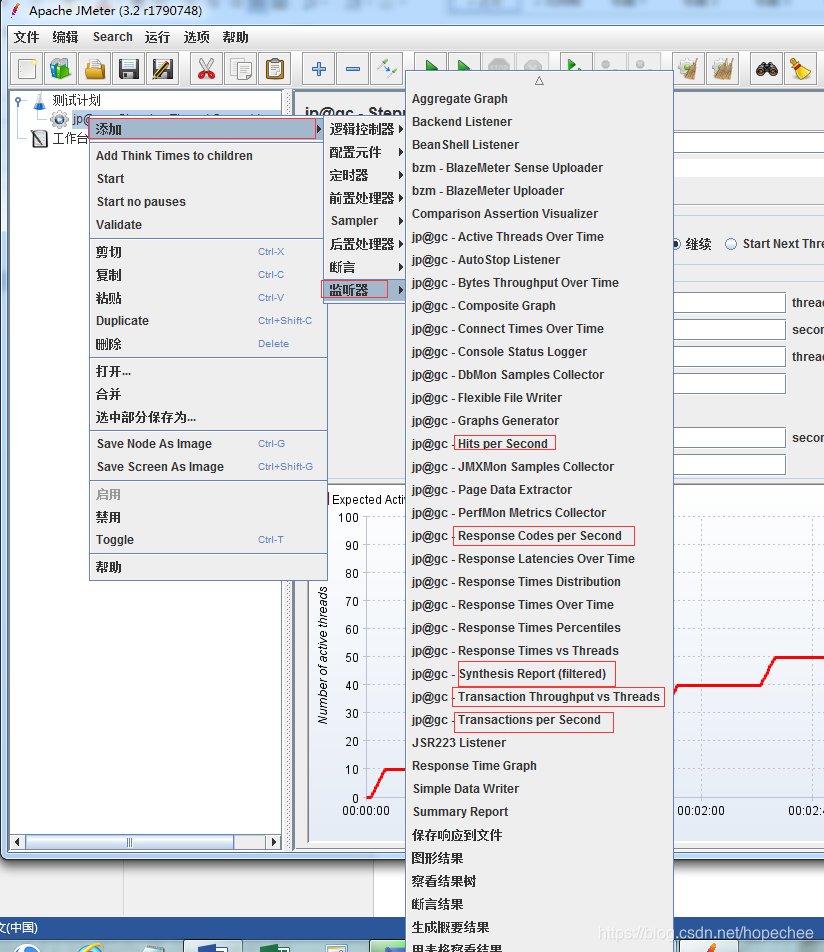Select the 测试计划 tree node
The height and width of the screenshot is (952, 824).
pos(77,100)
